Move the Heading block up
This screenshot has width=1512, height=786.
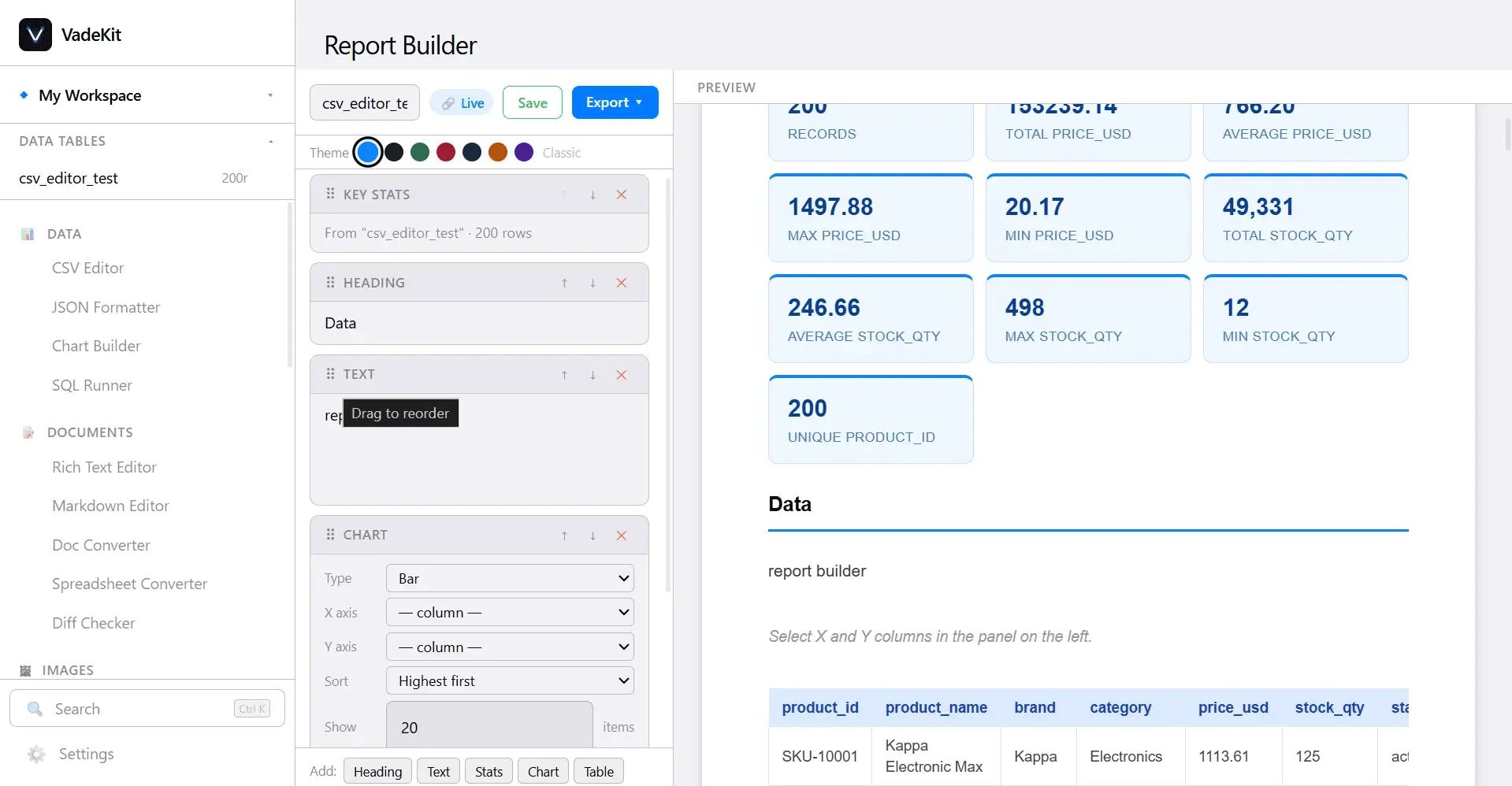click(x=564, y=283)
